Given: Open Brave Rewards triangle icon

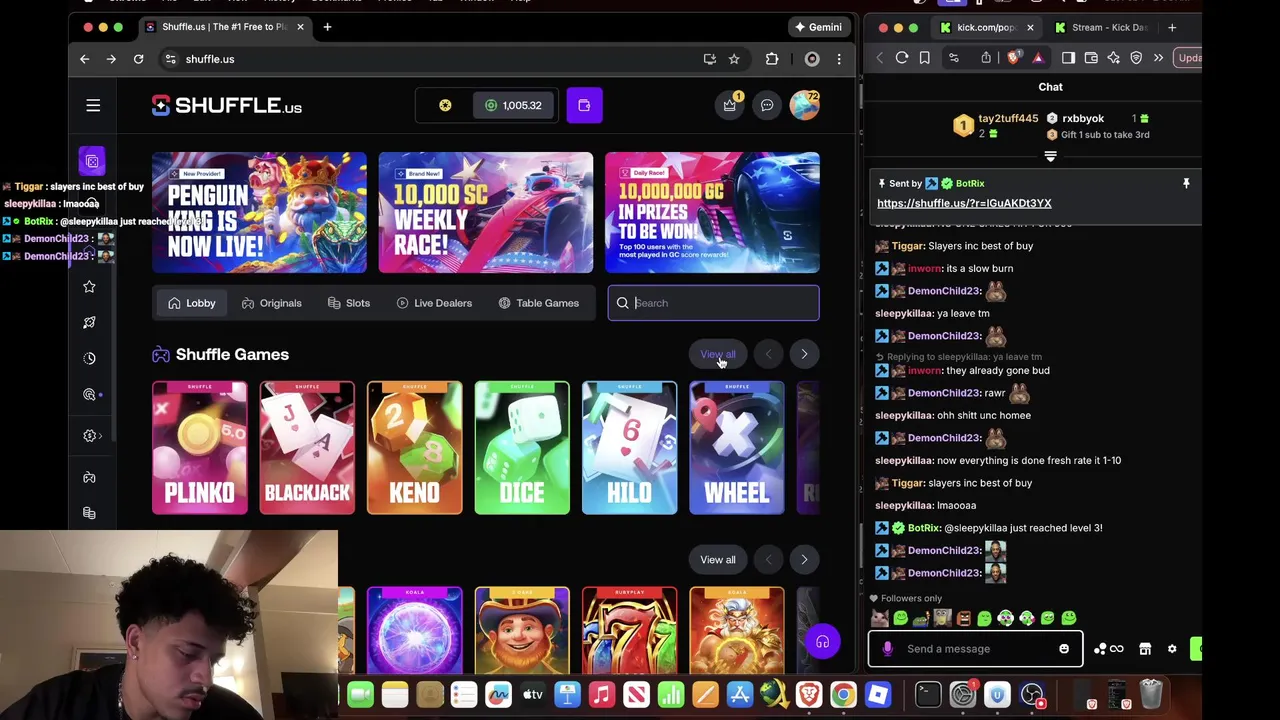Looking at the screenshot, I should click(1038, 58).
